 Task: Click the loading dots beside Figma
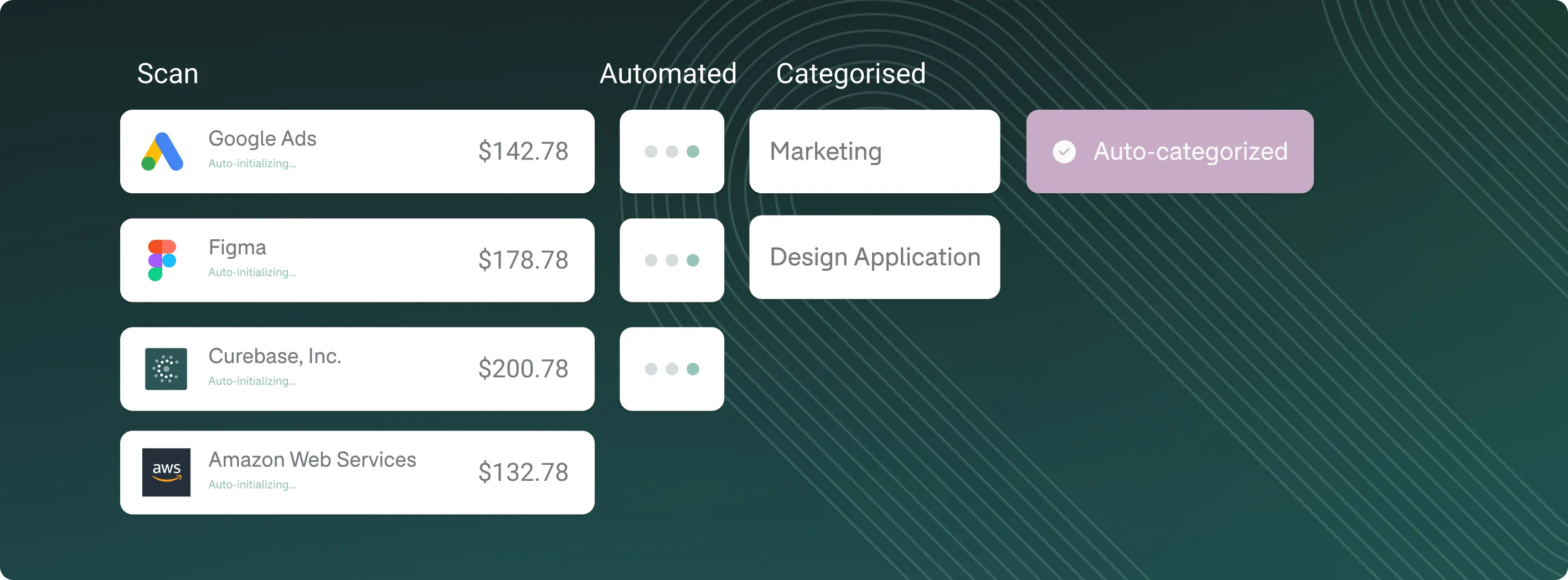point(672,260)
